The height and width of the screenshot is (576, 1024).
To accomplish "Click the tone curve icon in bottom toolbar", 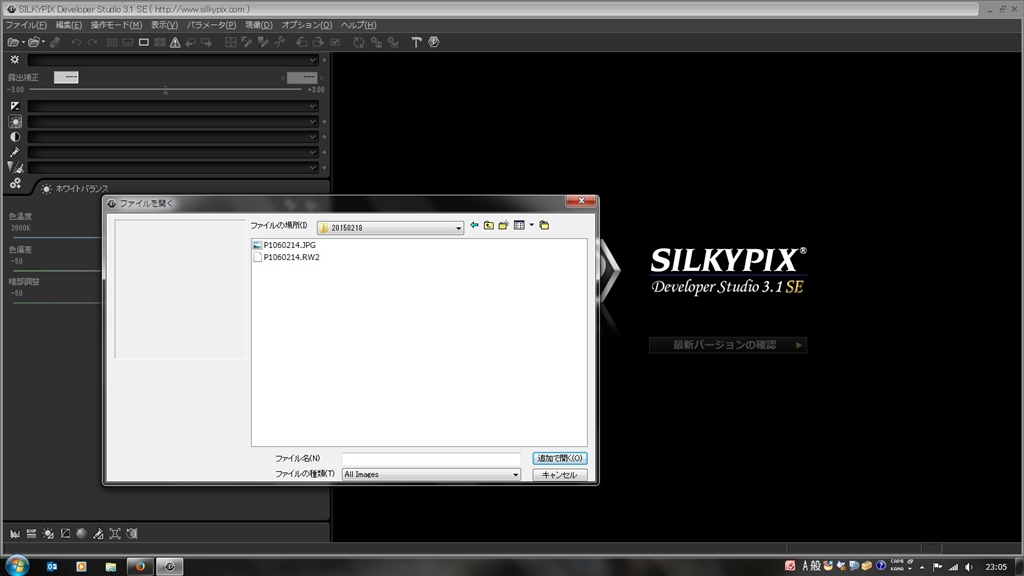I will (x=65, y=534).
